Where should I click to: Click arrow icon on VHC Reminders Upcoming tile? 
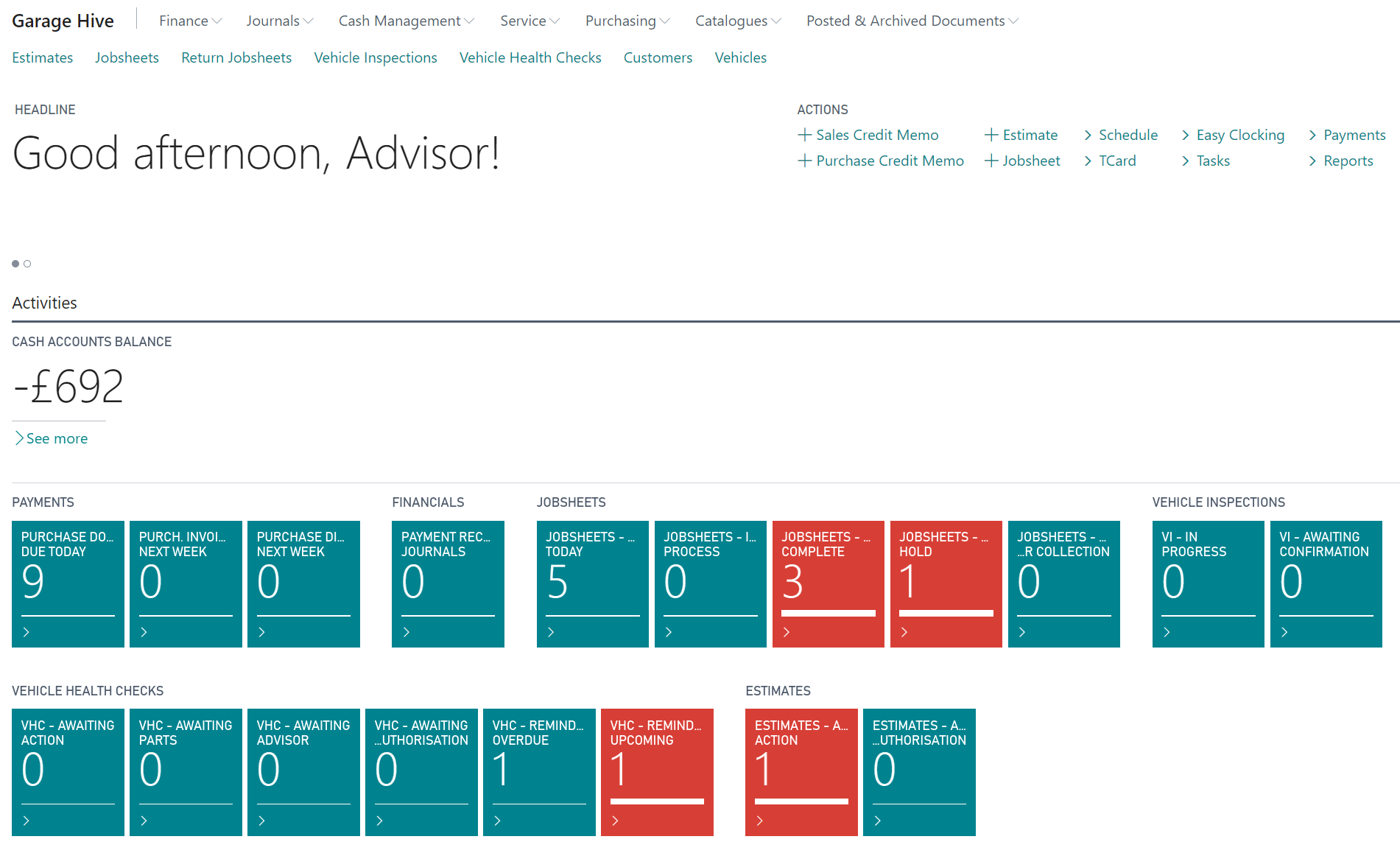616,821
